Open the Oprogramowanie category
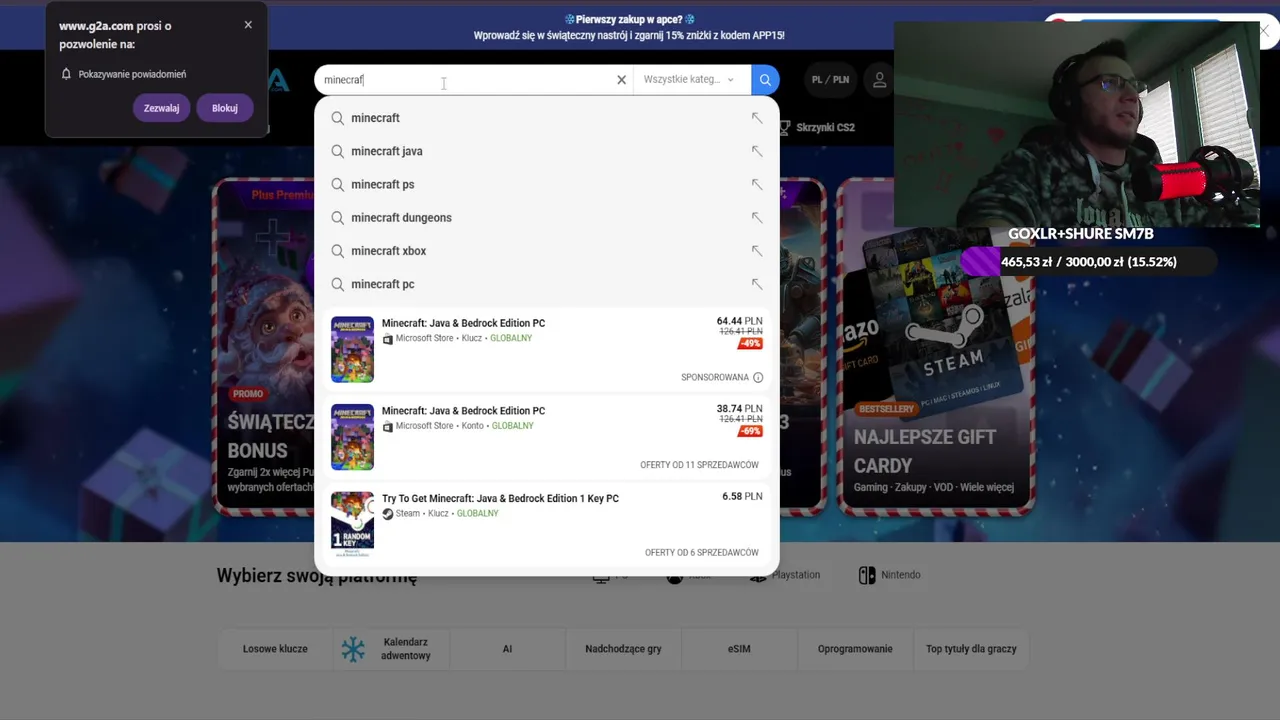The image size is (1280, 720). pyautogui.click(x=855, y=649)
